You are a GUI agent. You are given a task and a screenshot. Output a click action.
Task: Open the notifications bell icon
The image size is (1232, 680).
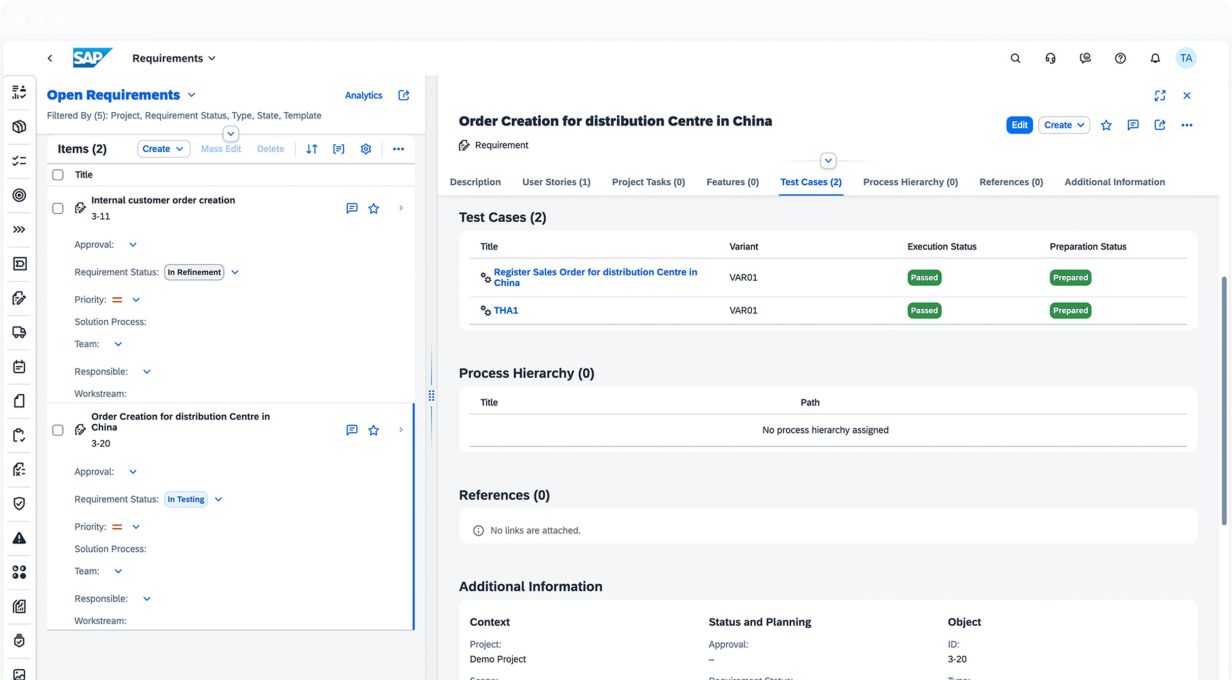pyautogui.click(x=1155, y=58)
